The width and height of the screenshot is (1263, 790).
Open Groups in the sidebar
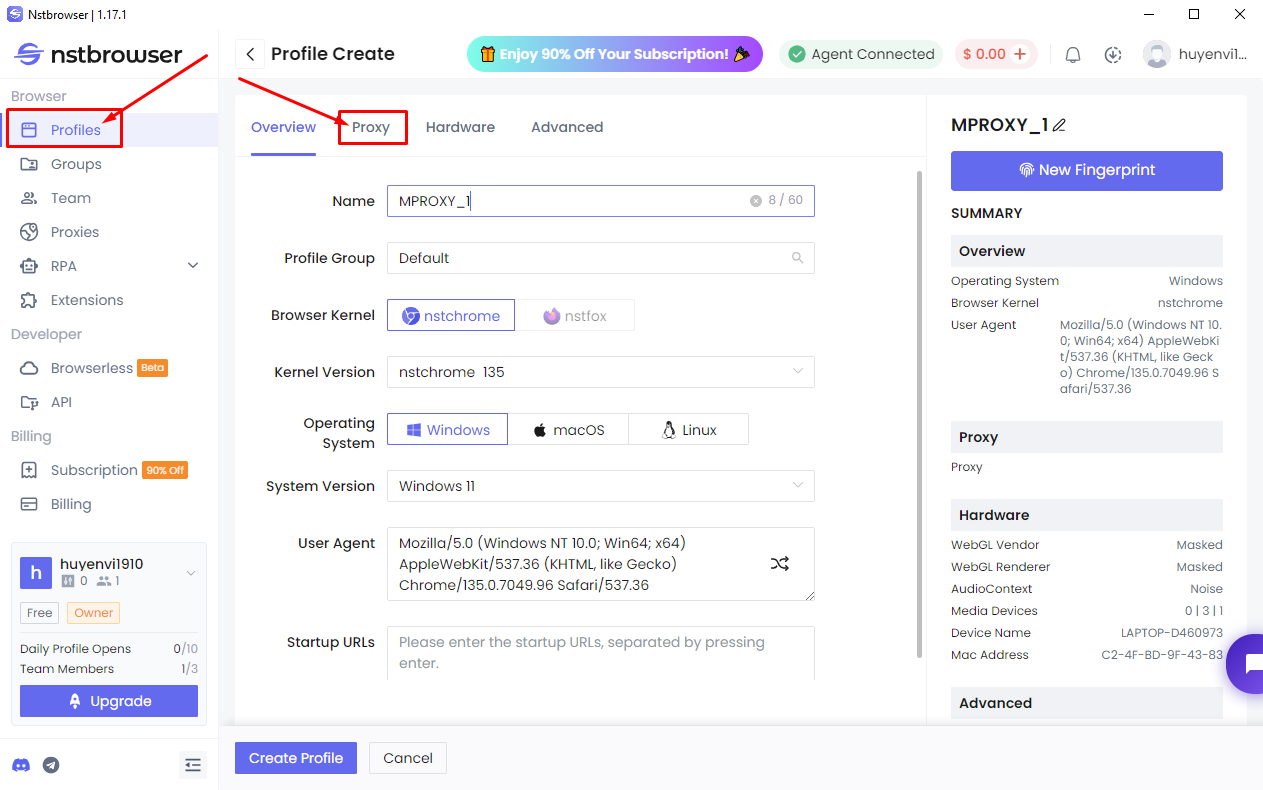coord(76,164)
